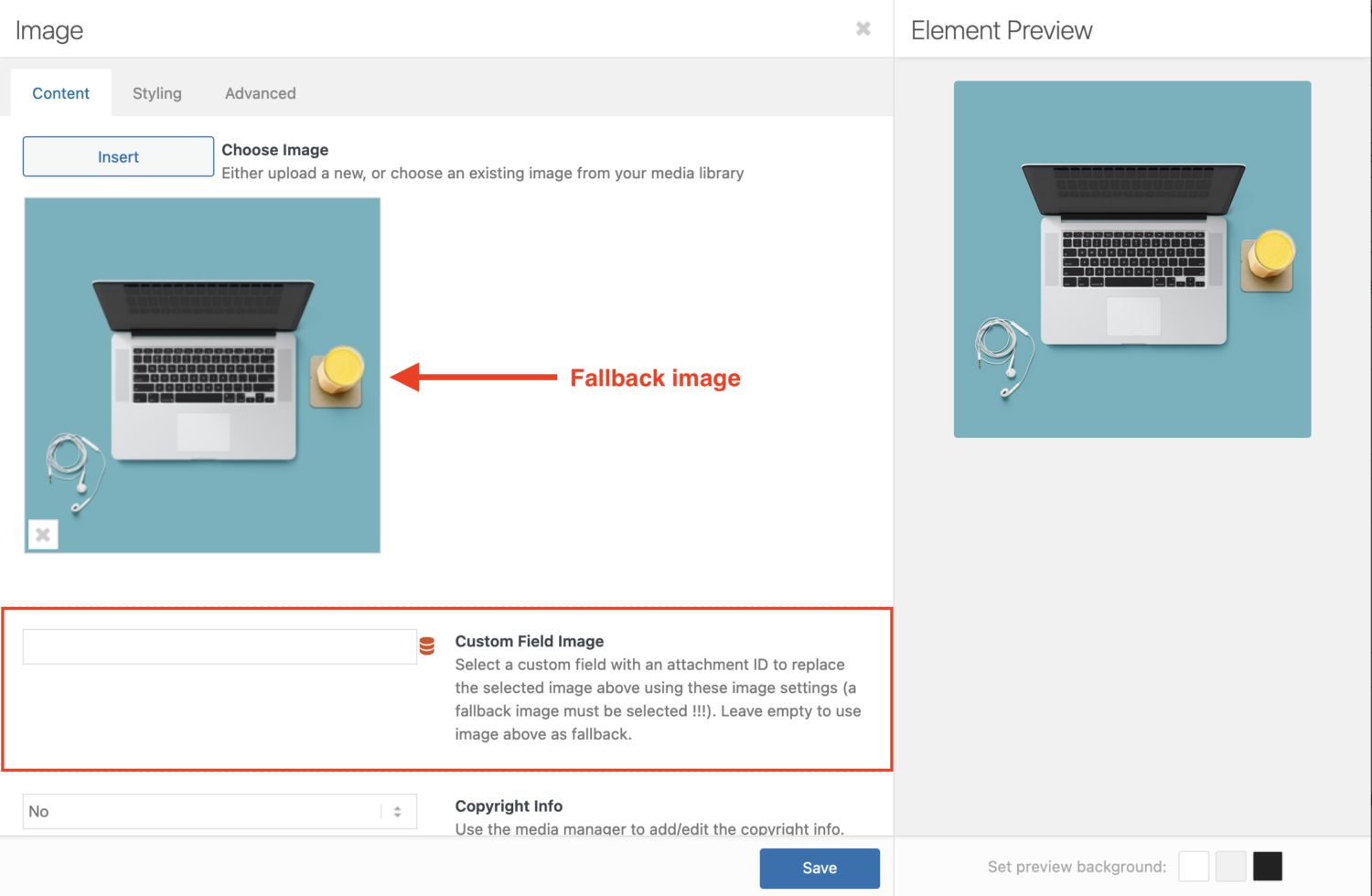Select the white preview background swatch

point(1194,866)
